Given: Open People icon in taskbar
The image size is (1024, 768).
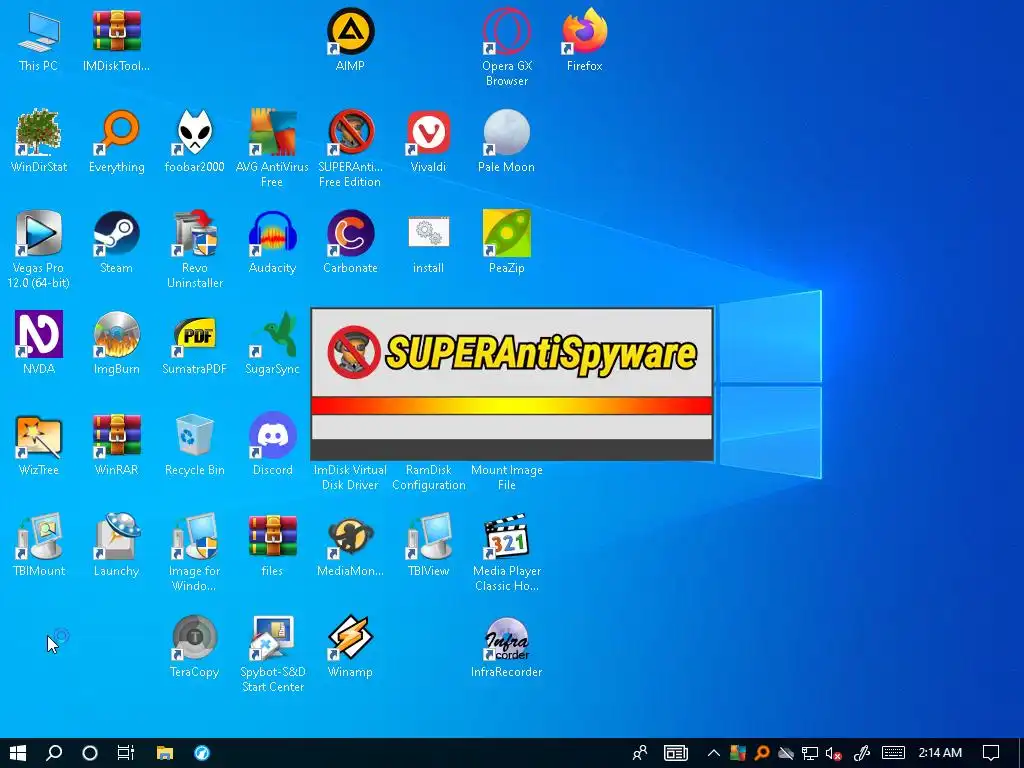Looking at the screenshot, I should coord(640,753).
